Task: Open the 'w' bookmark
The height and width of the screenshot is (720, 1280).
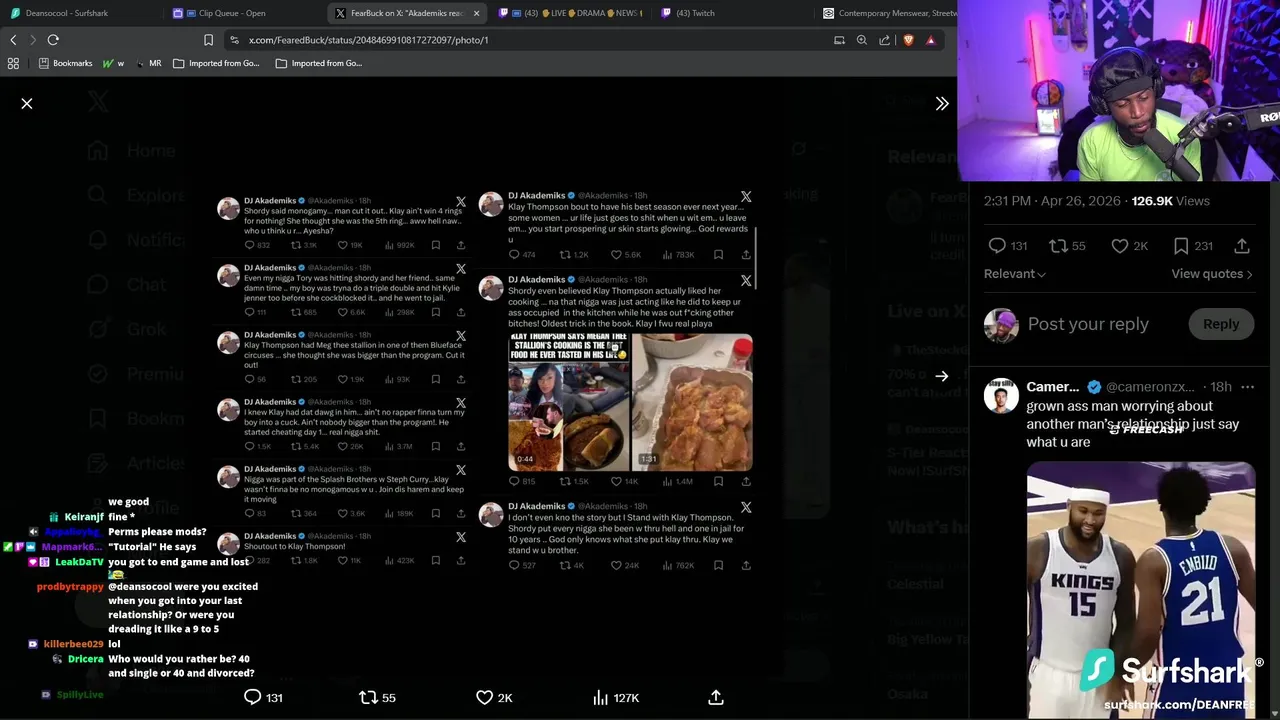Action: tap(113, 63)
